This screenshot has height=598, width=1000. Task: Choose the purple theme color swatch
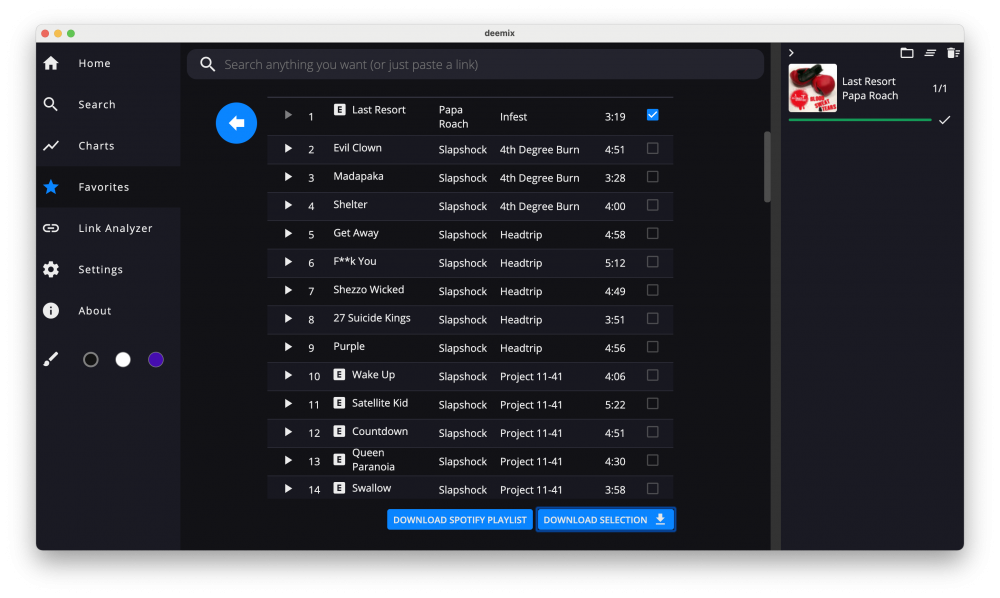(x=156, y=360)
